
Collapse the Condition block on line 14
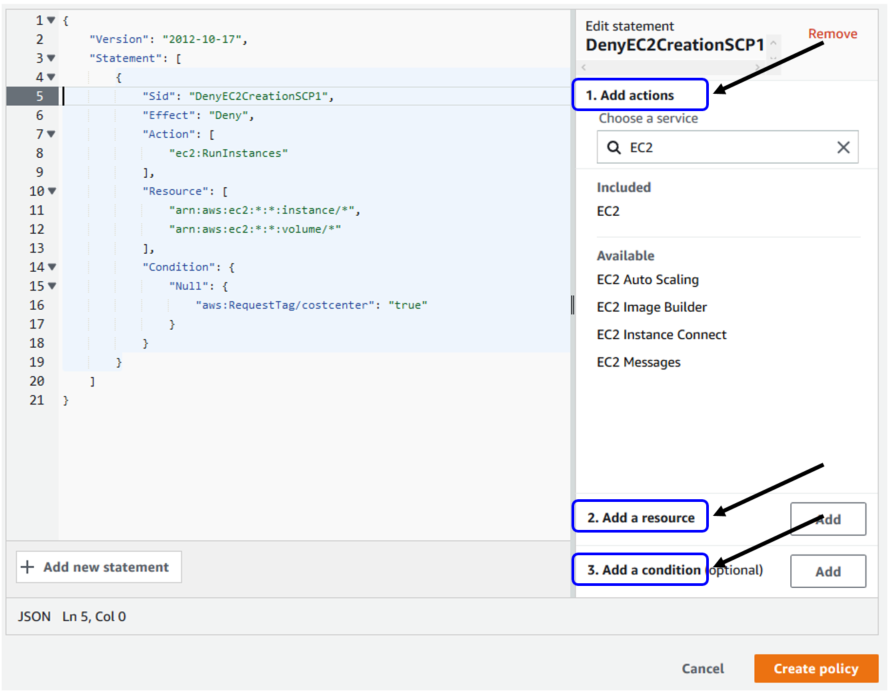click(50, 267)
